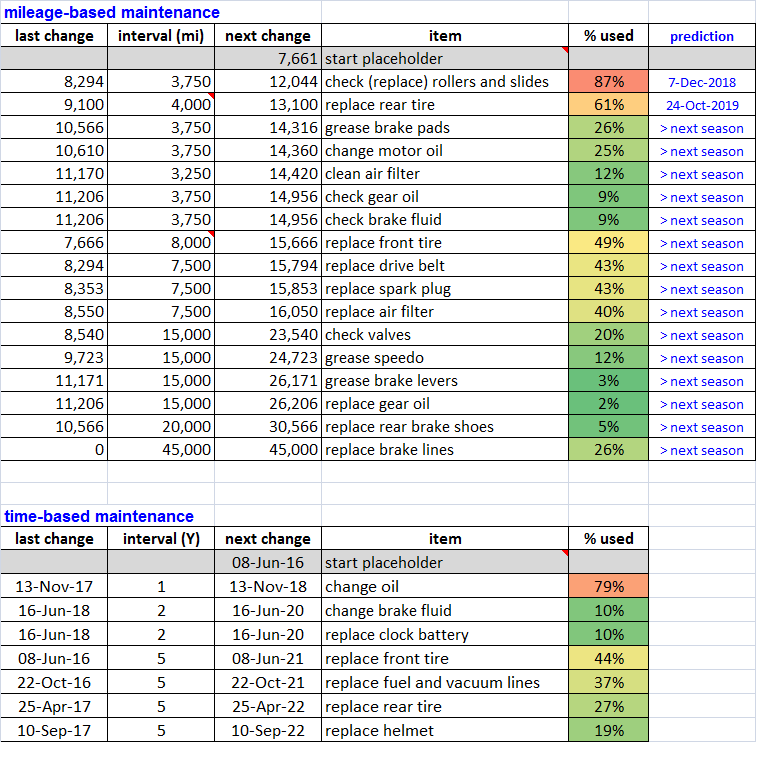
Task: Select 'replace fuel and vacuum lines' cell
Action: pyautogui.click(x=445, y=682)
